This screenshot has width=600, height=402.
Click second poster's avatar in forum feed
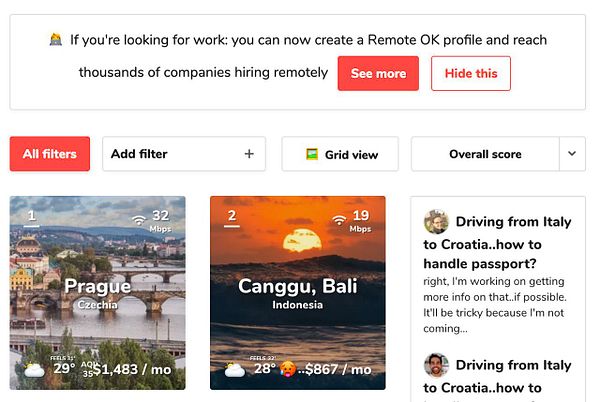pos(436,365)
